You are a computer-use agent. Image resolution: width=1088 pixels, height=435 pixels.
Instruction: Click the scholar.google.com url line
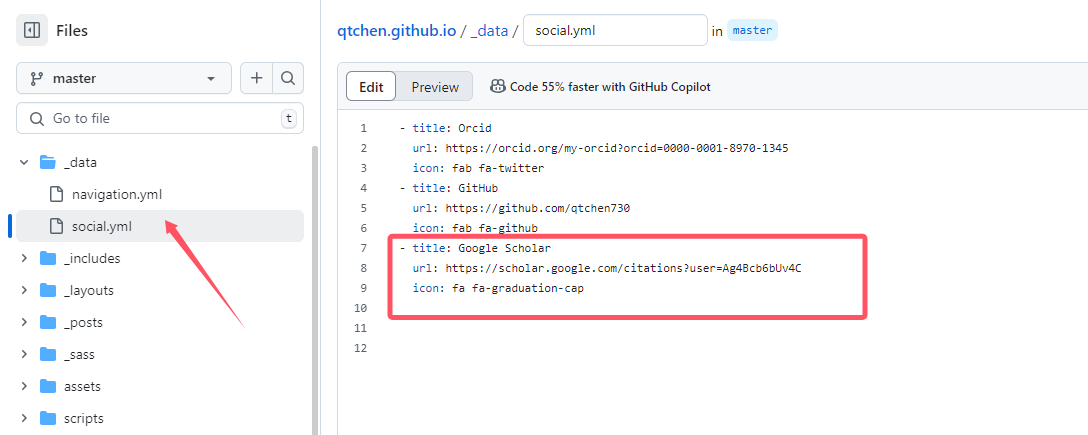(607, 268)
